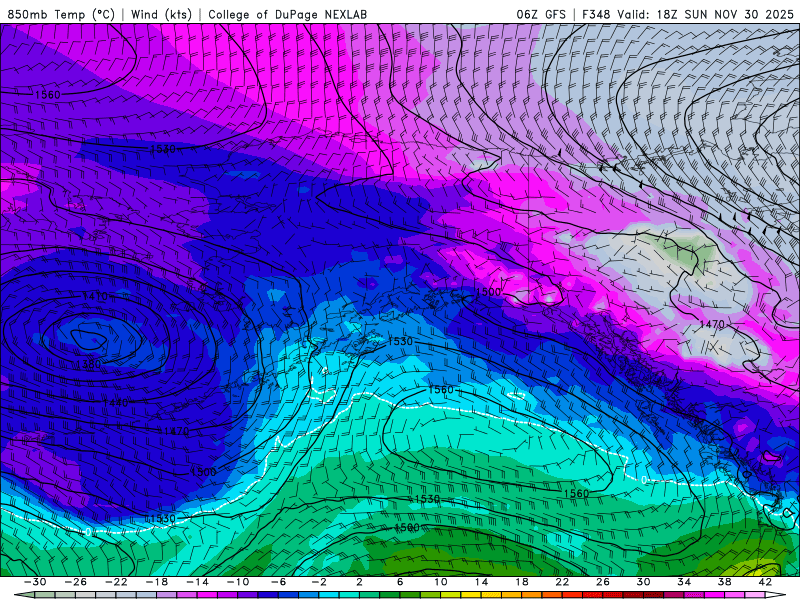Select the 1380 contour label
800x600 pixels.
[x=88, y=364]
